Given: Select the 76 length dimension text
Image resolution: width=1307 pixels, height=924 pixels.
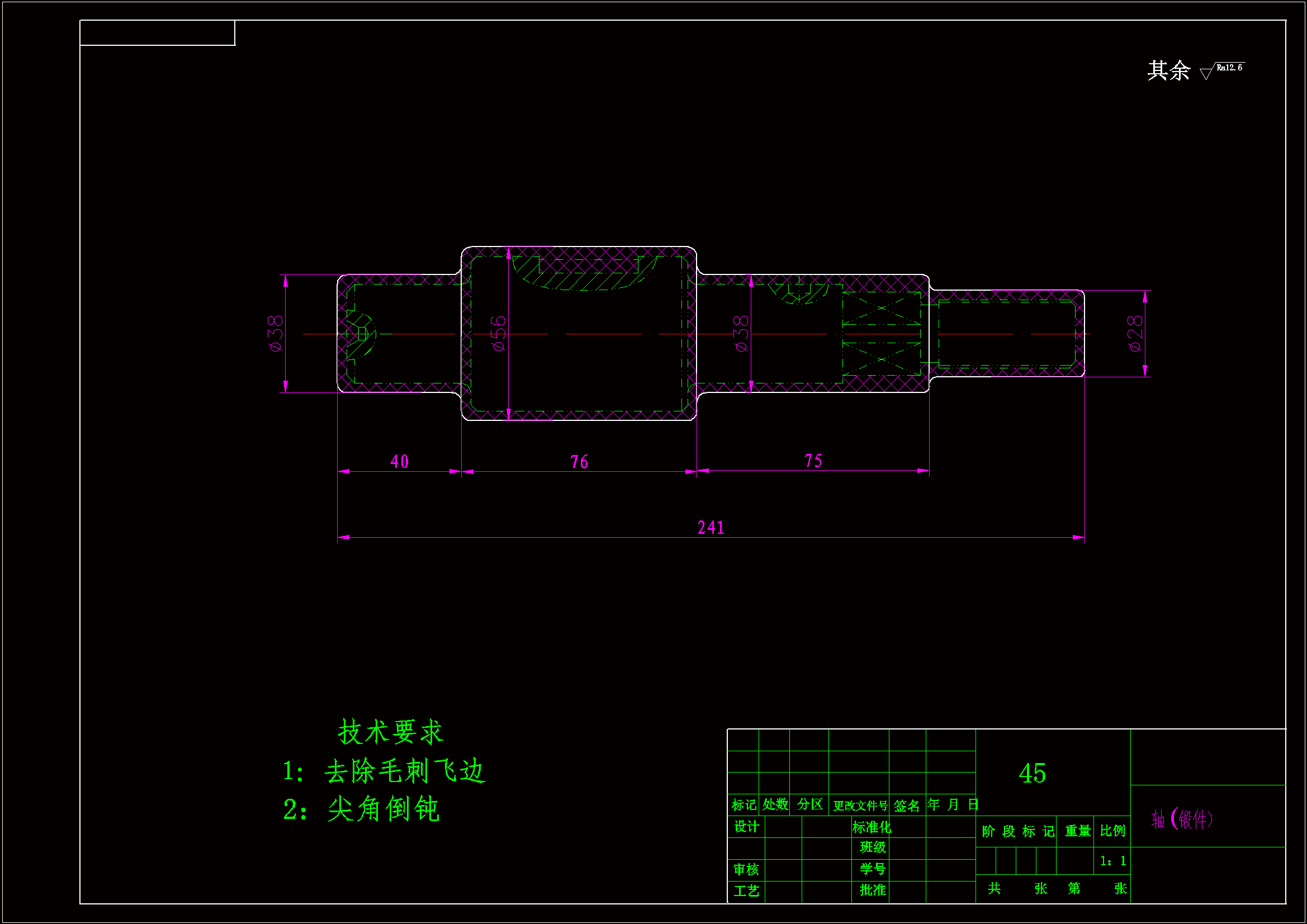Looking at the screenshot, I should point(579,462).
